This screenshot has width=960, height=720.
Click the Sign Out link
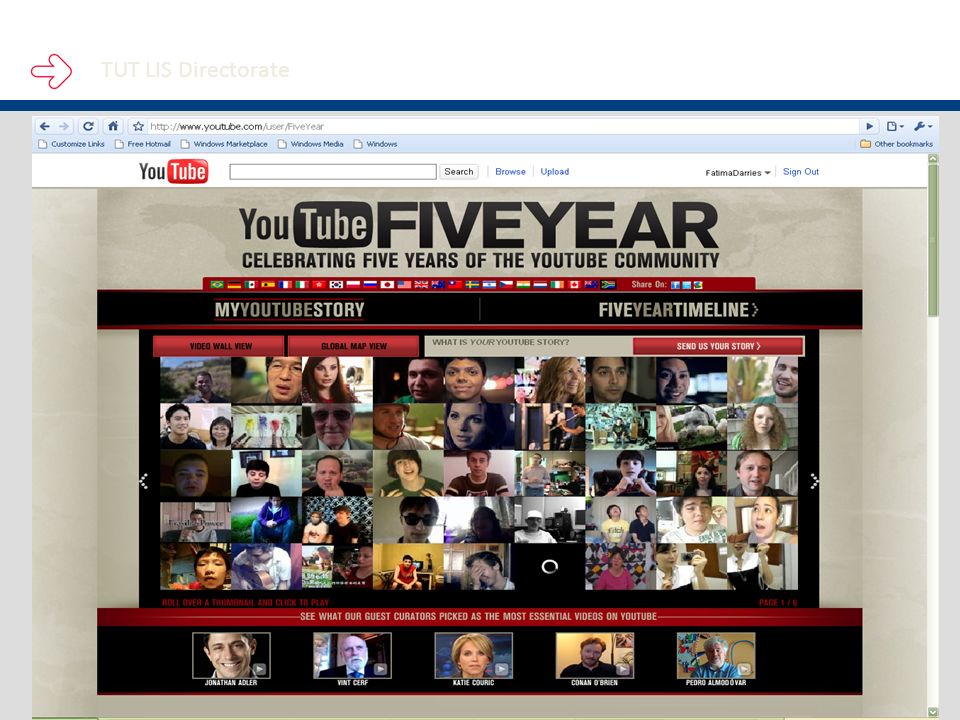point(801,171)
